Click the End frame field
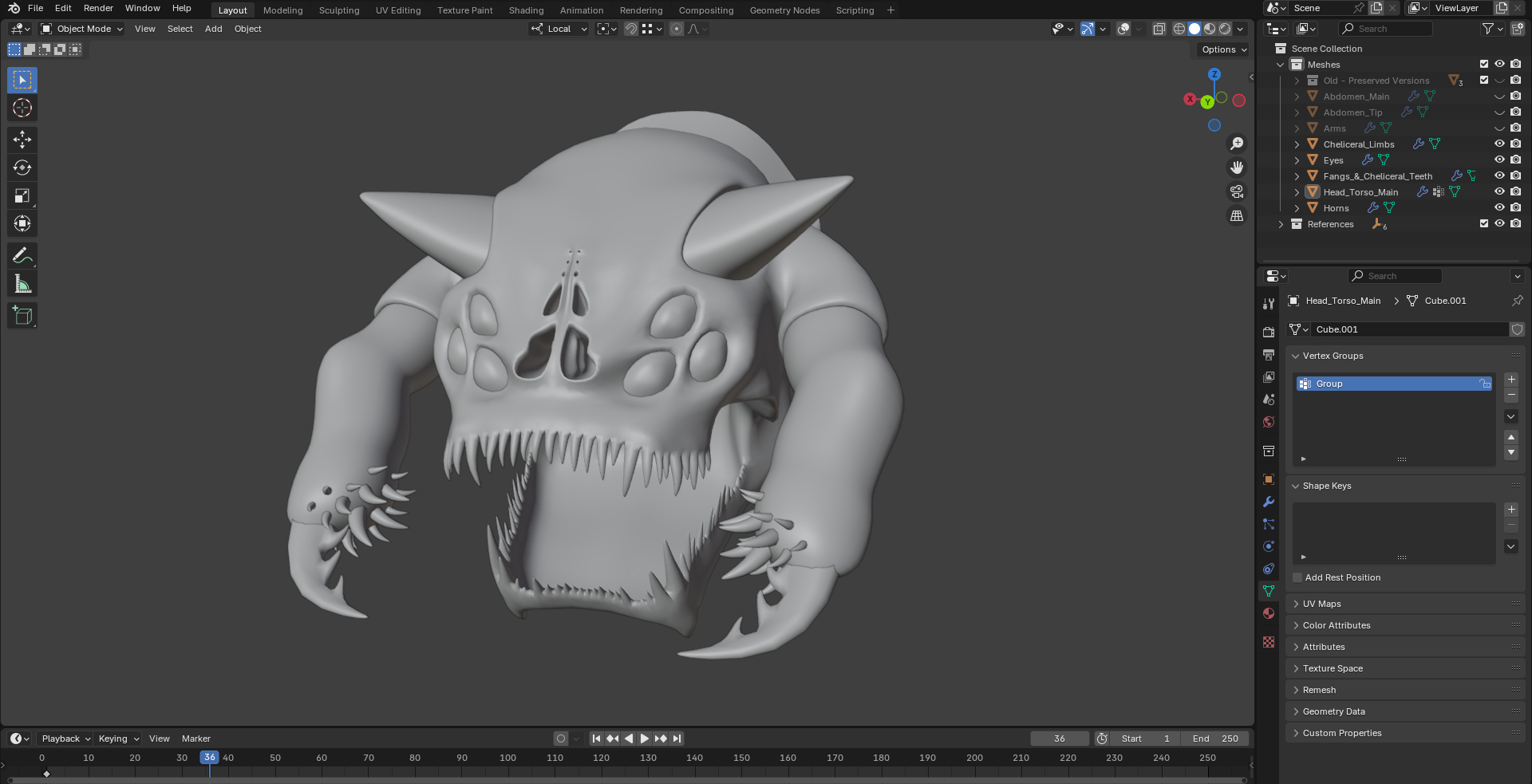1532x784 pixels. [x=1215, y=739]
